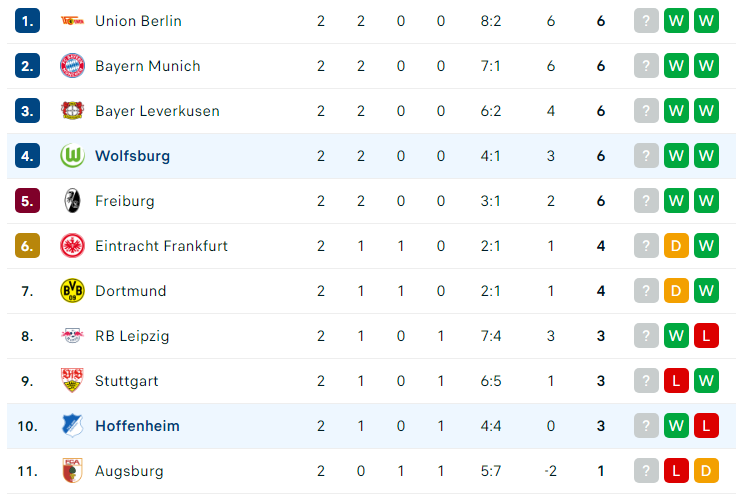This screenshot has height=497, width=736.
Task: Click the Union Berlin club logo
Action: (72, 21)
